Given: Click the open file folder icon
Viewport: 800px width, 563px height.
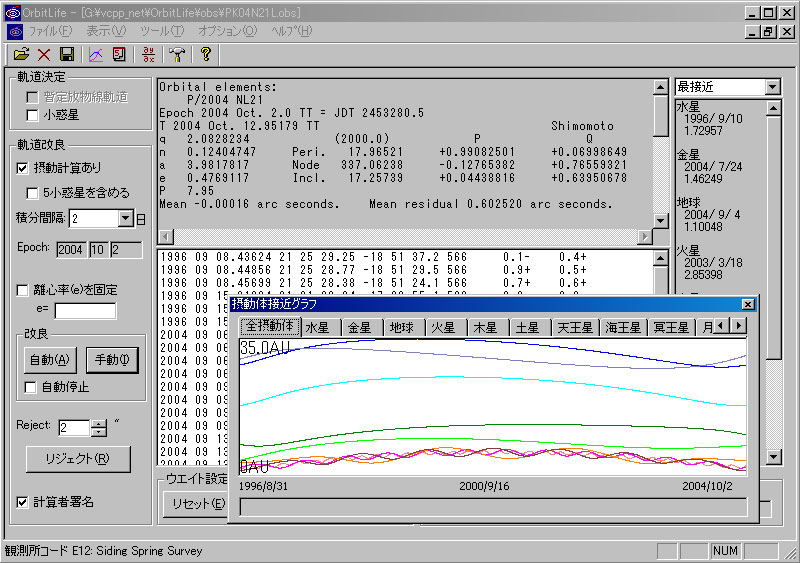Looking at the screenshot, I should 20,54.
